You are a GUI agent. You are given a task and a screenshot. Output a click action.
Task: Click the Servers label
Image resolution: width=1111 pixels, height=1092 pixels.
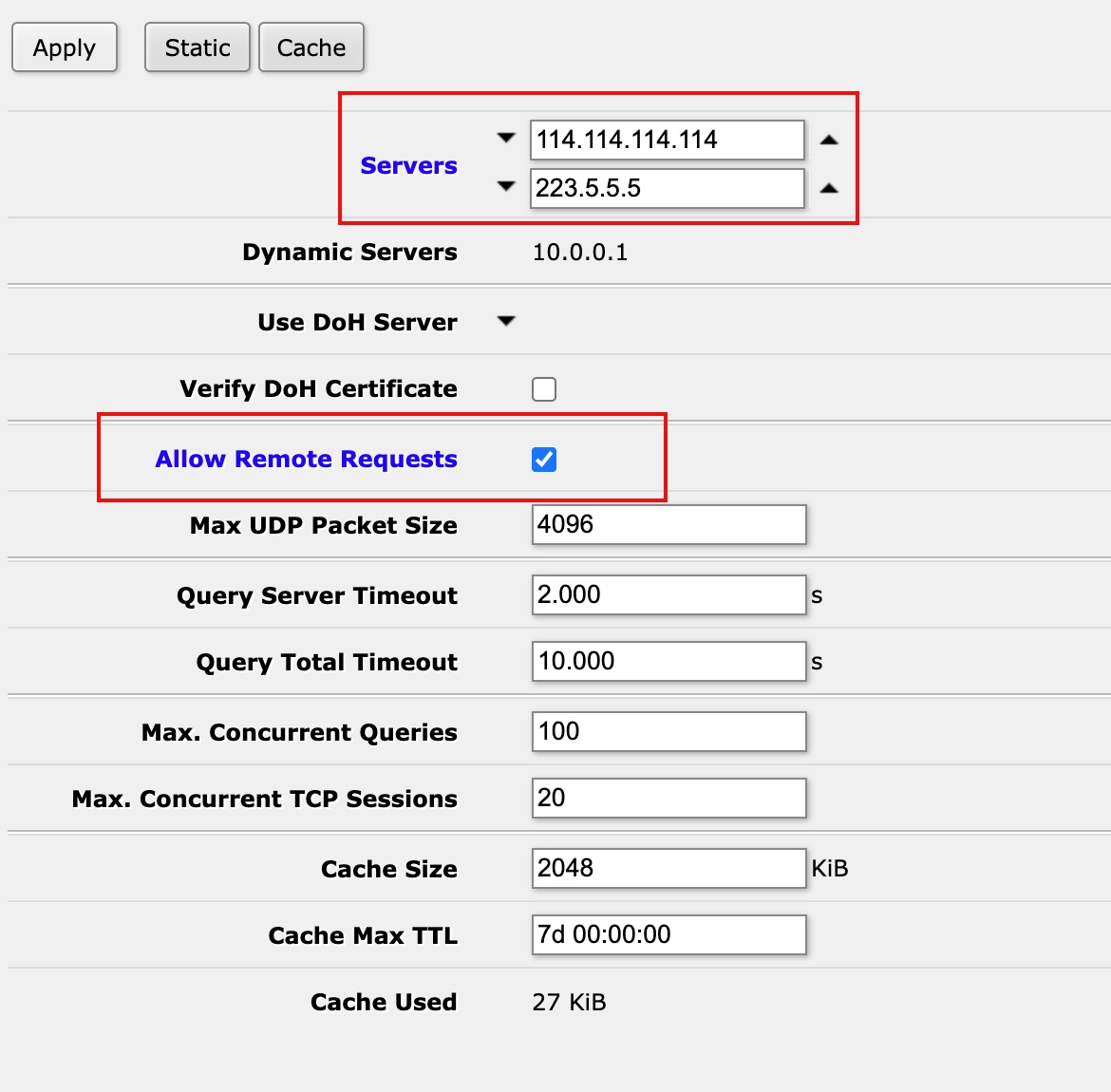pyautogui.click(x=408, y=165)
